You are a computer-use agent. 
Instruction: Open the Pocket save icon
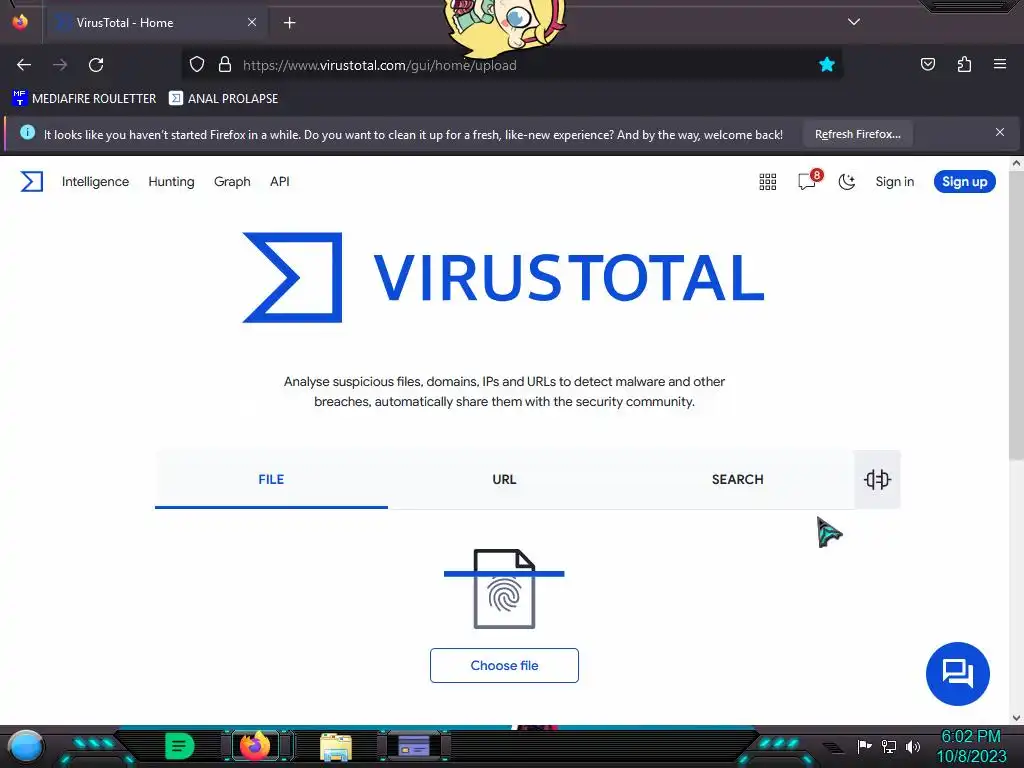click(927, 64)
